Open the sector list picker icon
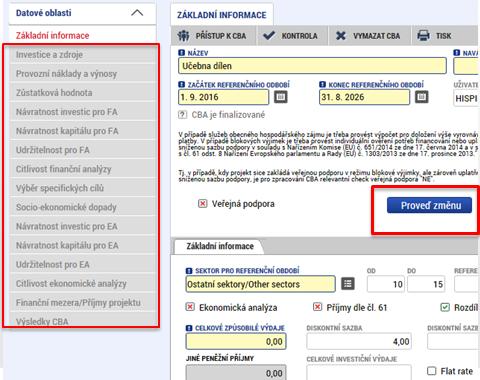The height and width of the screenshot is (380, 480). coord(348,284)
